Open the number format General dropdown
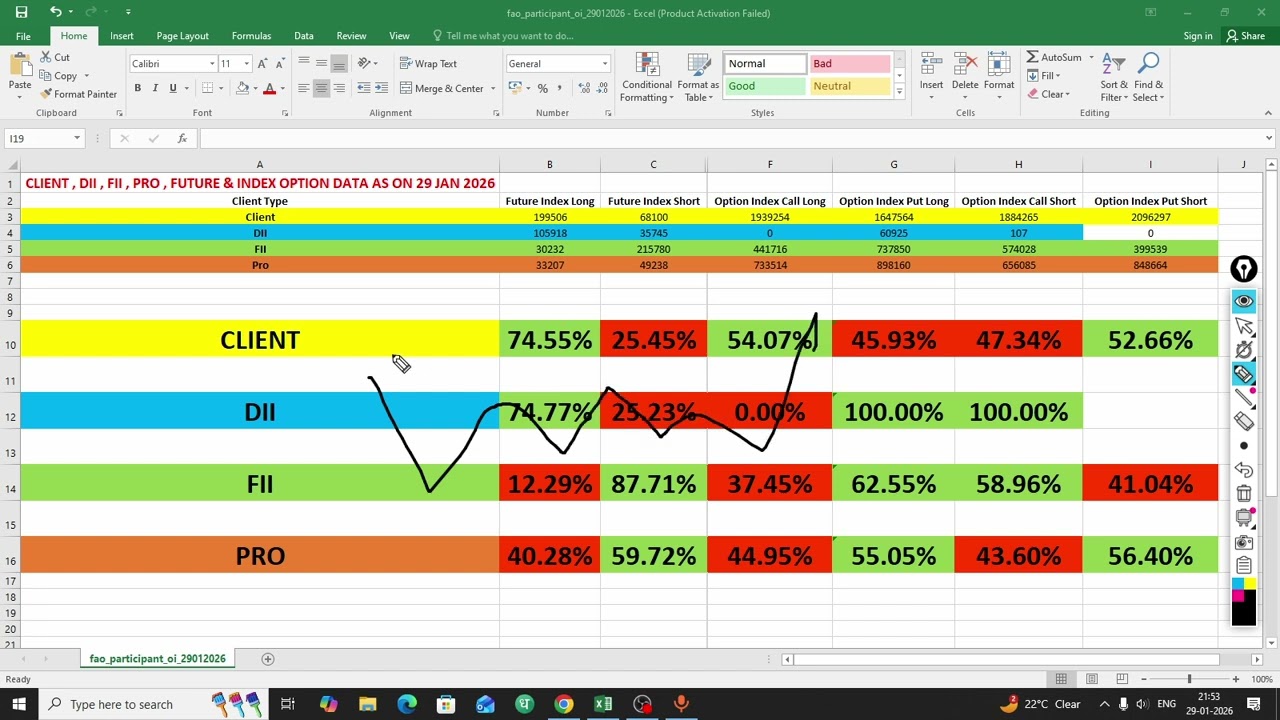 [604, 64]
